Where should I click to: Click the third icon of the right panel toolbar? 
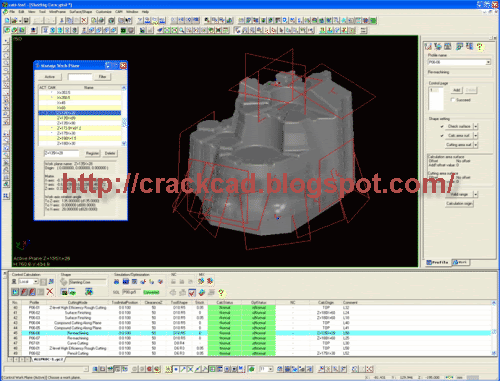(448, 47)
